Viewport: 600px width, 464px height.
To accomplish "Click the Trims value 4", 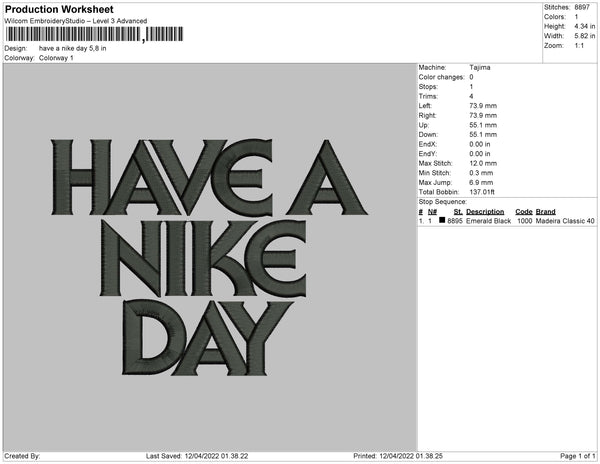I will click(x=471, y=96).
